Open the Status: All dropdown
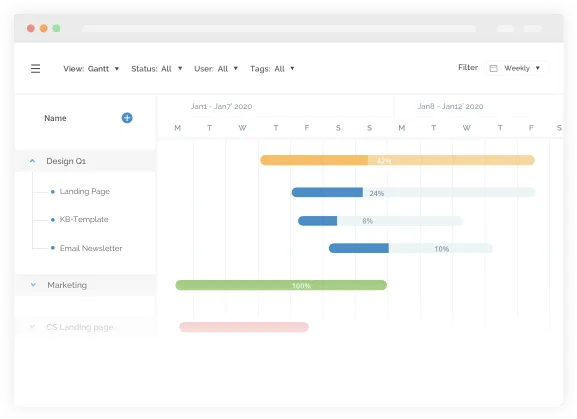 click(157, 68)
